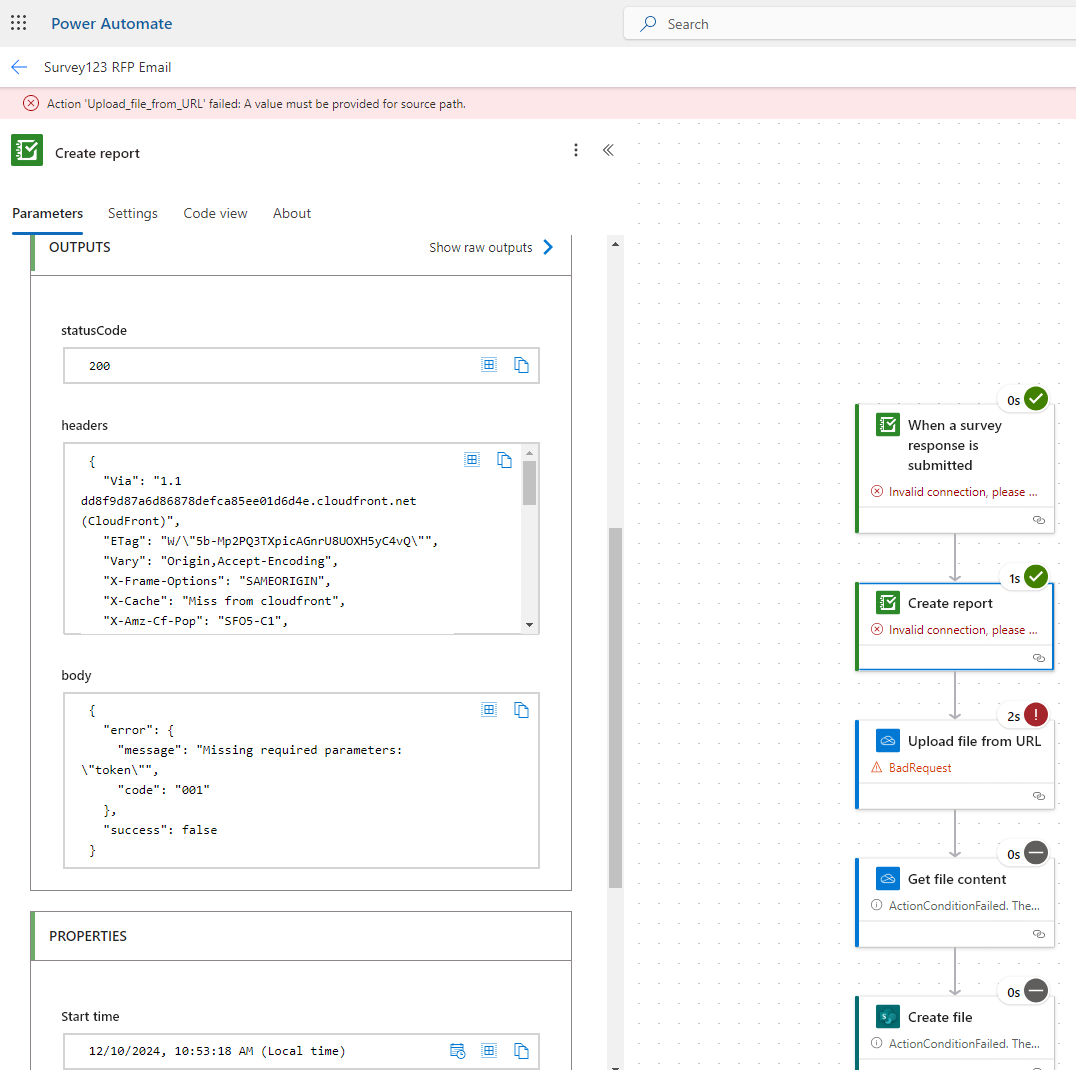Select the Create file action icon
Viewport: 1076px width, 1070px height.
(888, 1016)
